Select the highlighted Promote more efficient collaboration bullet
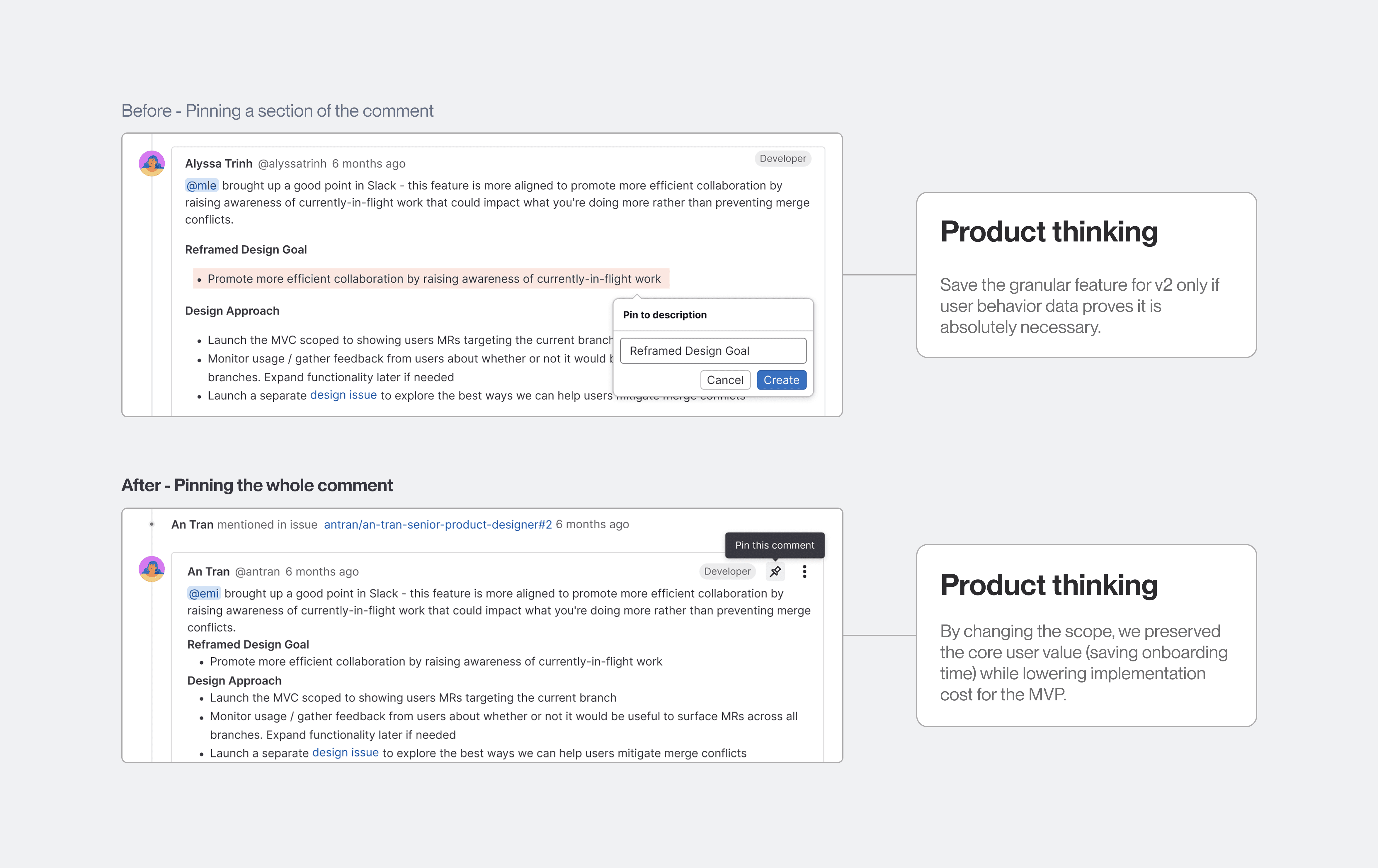This screenshot has height=868, width=1378. tap(431, 279)
